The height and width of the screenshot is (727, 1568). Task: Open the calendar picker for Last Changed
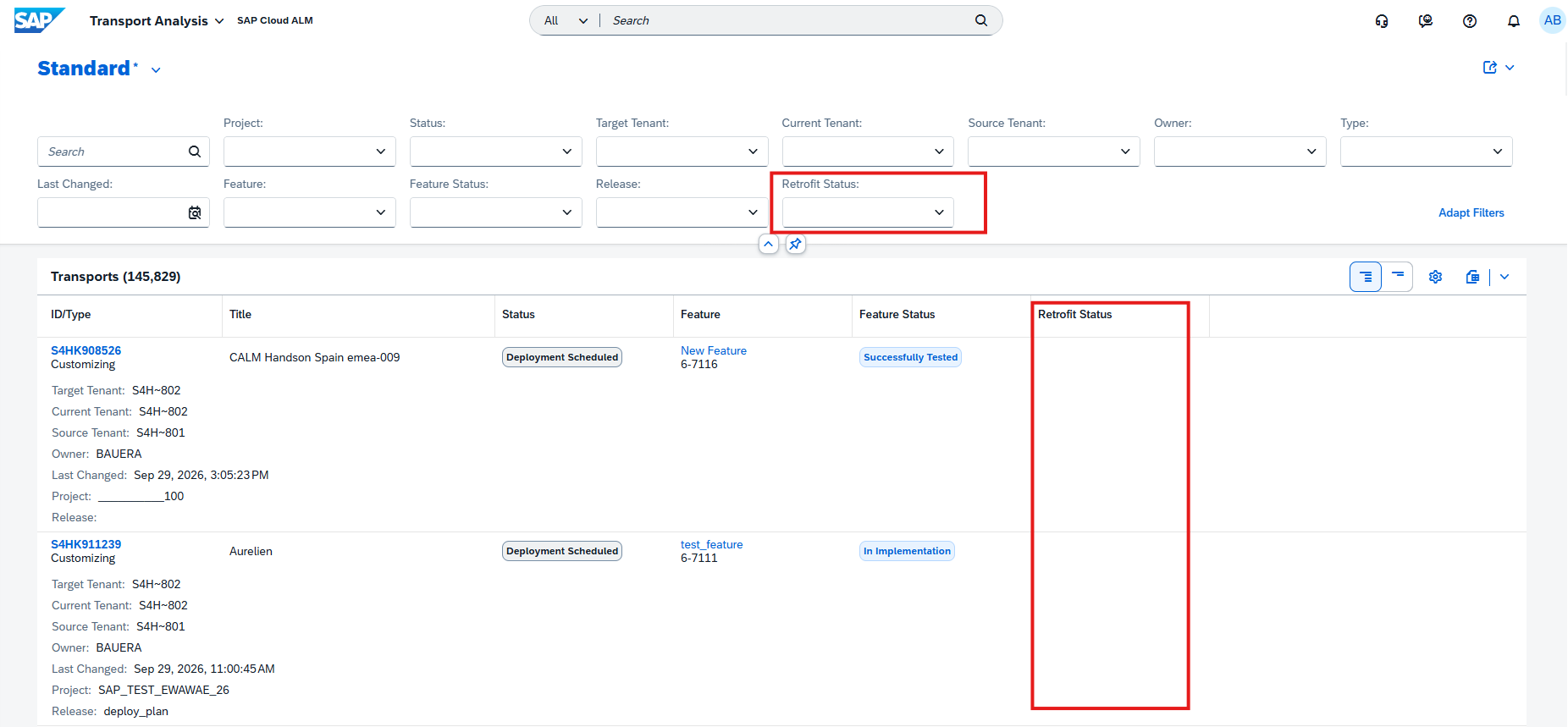click(x=195, y=212)
